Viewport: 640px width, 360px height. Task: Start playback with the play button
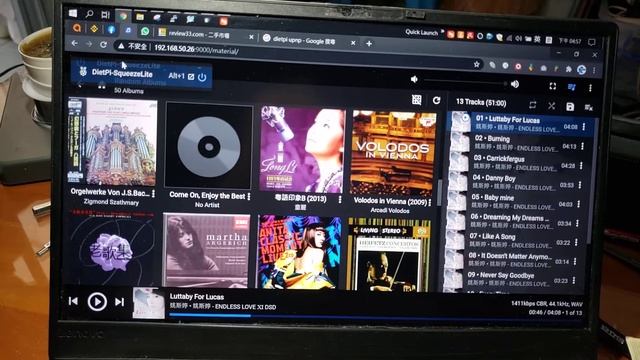[x=97, y=302]
